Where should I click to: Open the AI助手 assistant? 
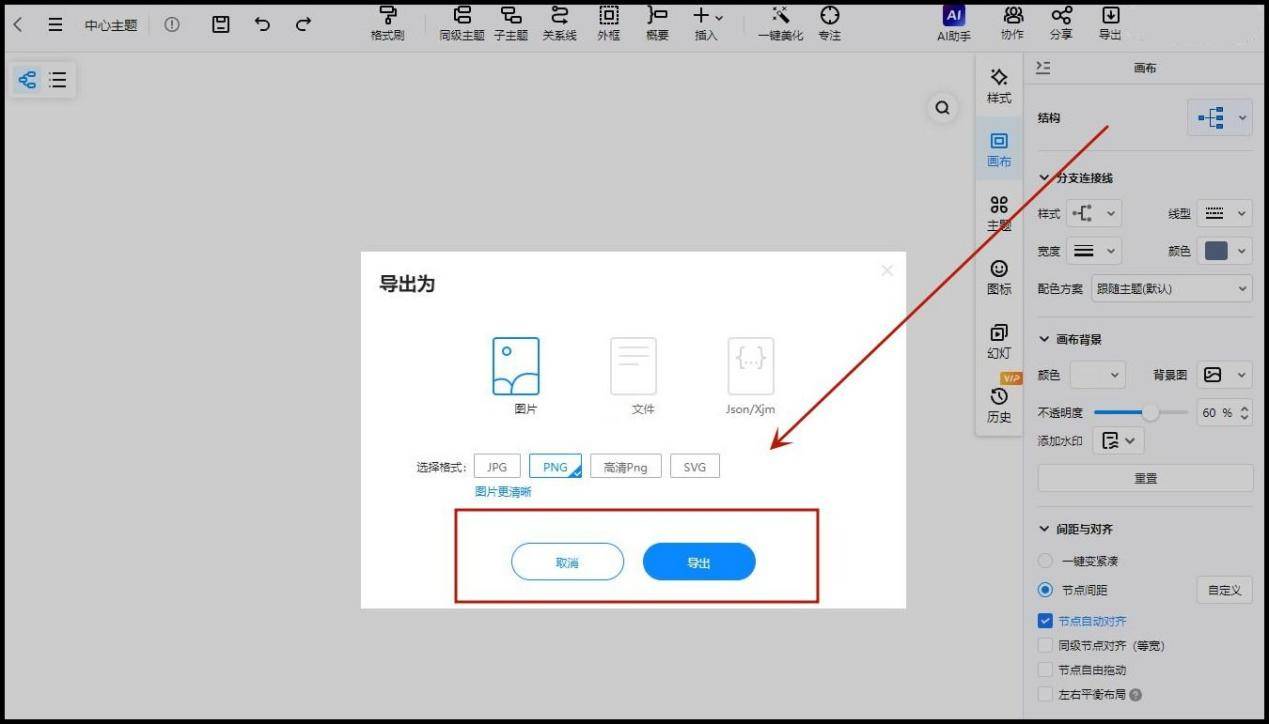pyautogui.click(x=954, y=24)
